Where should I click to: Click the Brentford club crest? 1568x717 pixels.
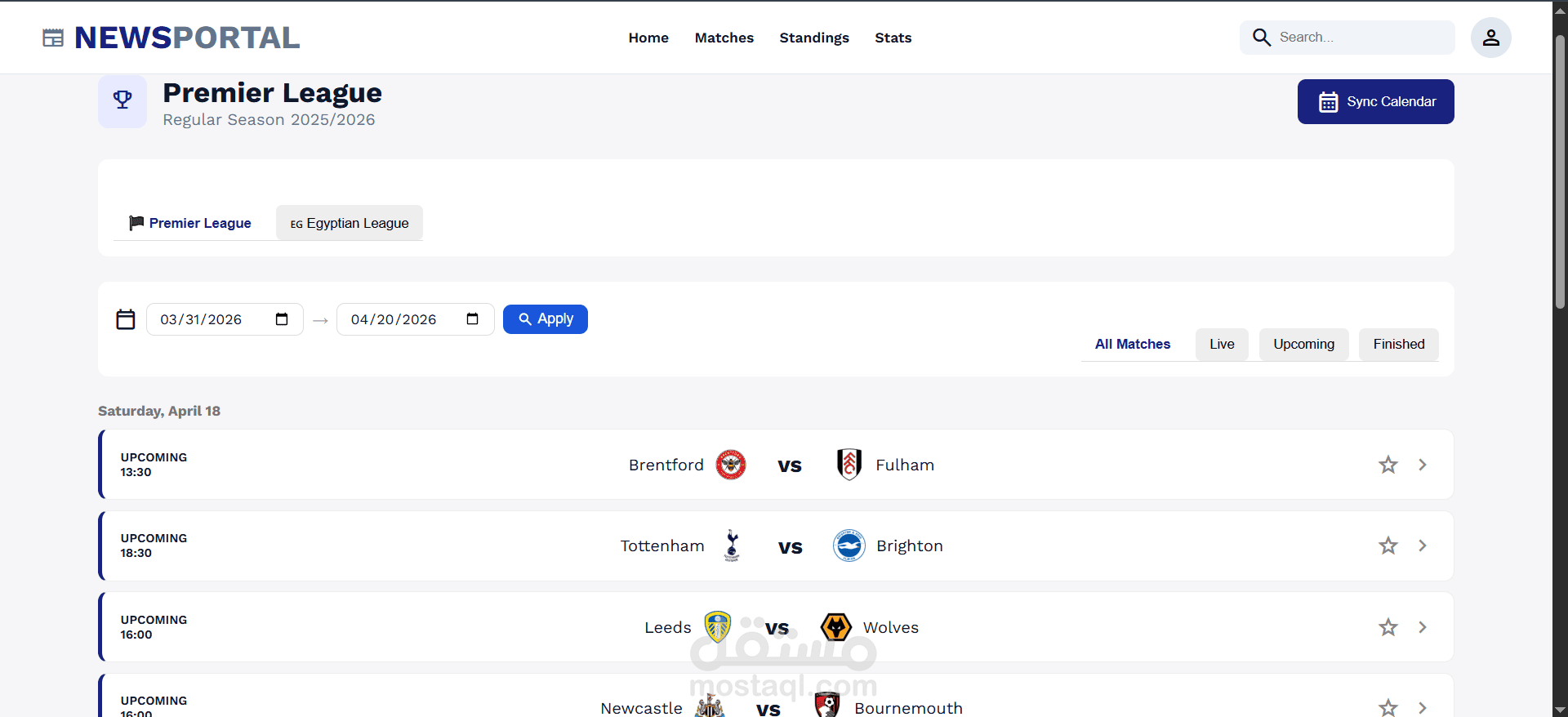730,465
